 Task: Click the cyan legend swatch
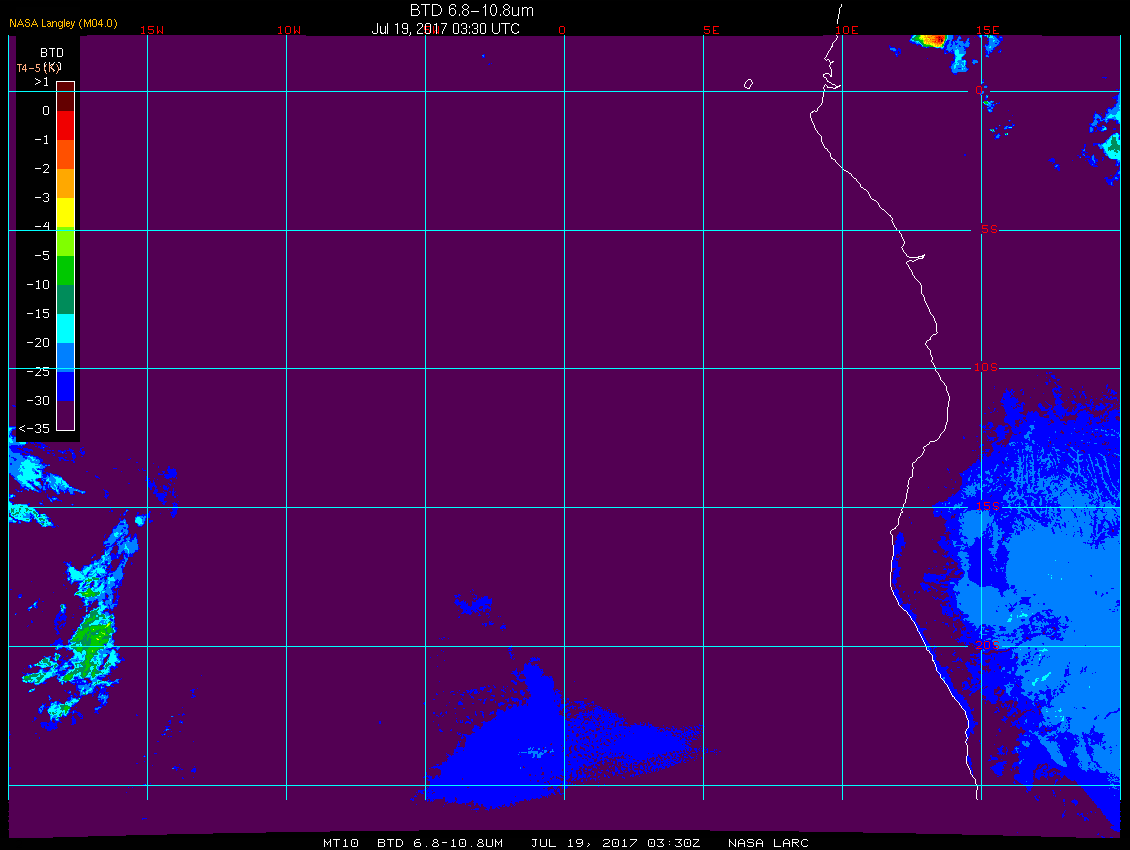66,328
